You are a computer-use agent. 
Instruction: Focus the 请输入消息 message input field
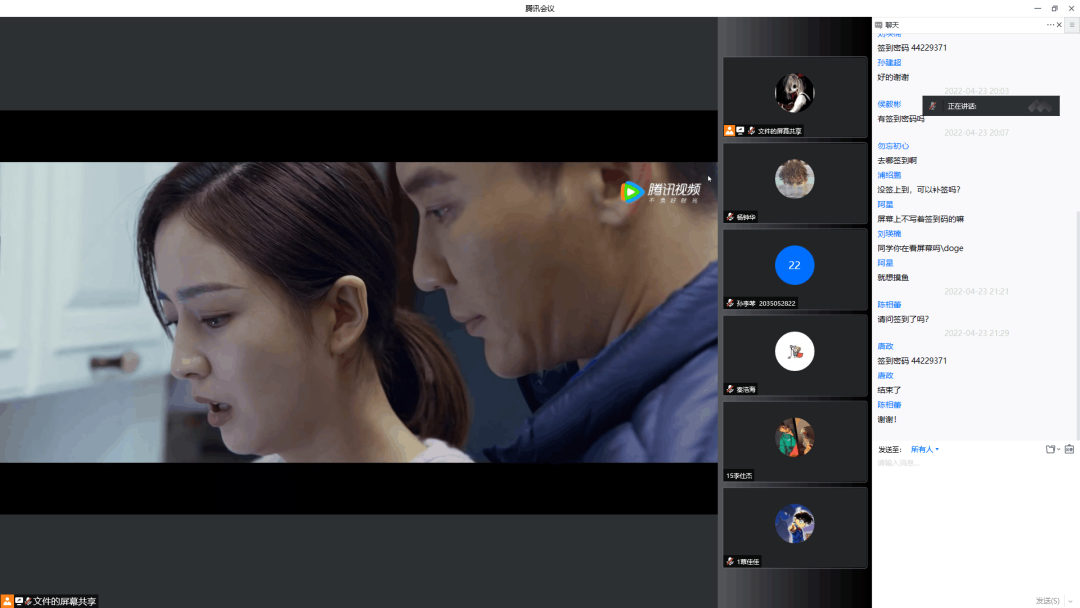tap(975, 523)
